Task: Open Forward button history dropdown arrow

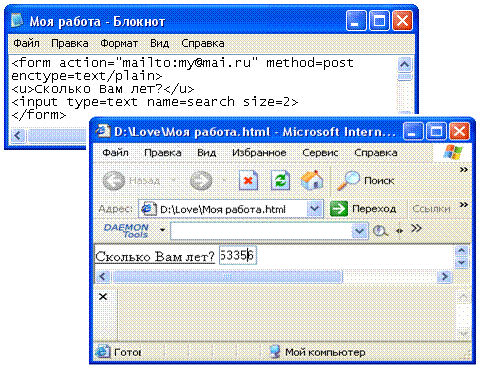Action: click(224, 181)
